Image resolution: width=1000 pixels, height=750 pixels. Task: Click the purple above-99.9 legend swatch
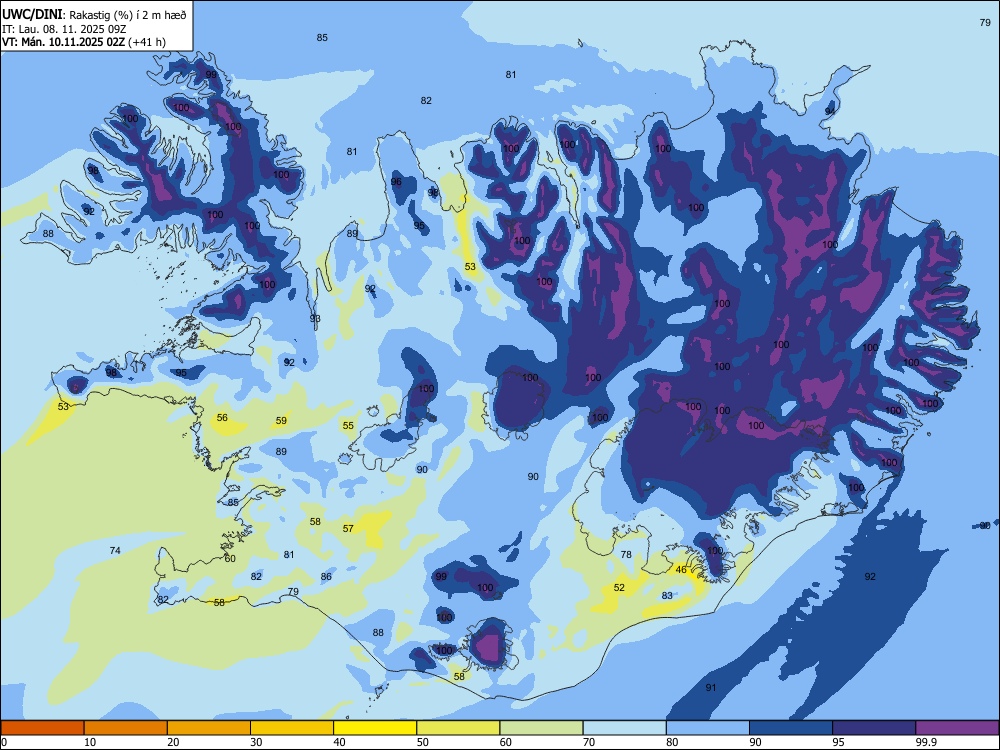click(x=957, y=728)
